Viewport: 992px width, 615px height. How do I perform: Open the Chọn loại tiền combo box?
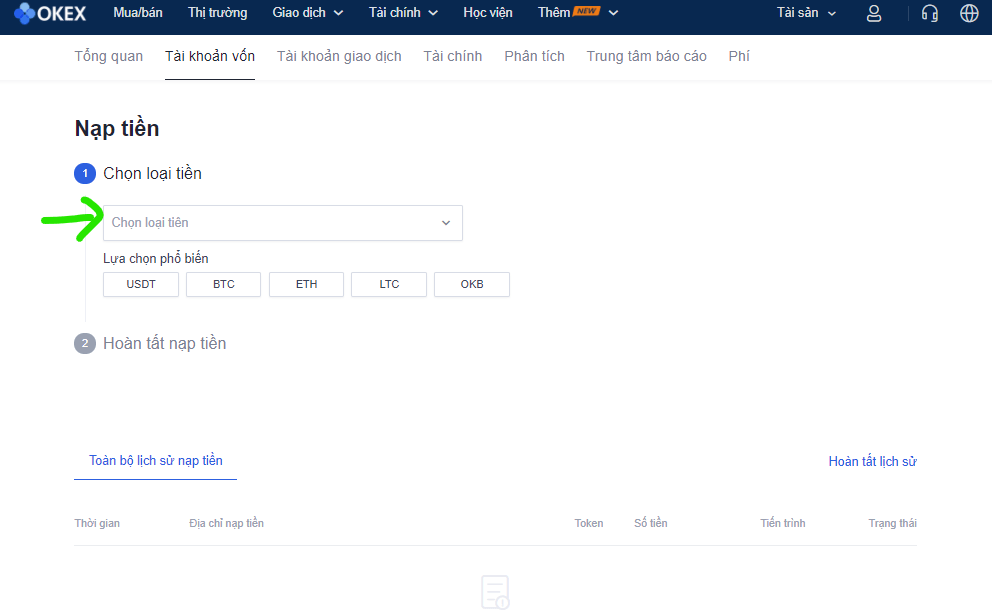tap(283, 223)
